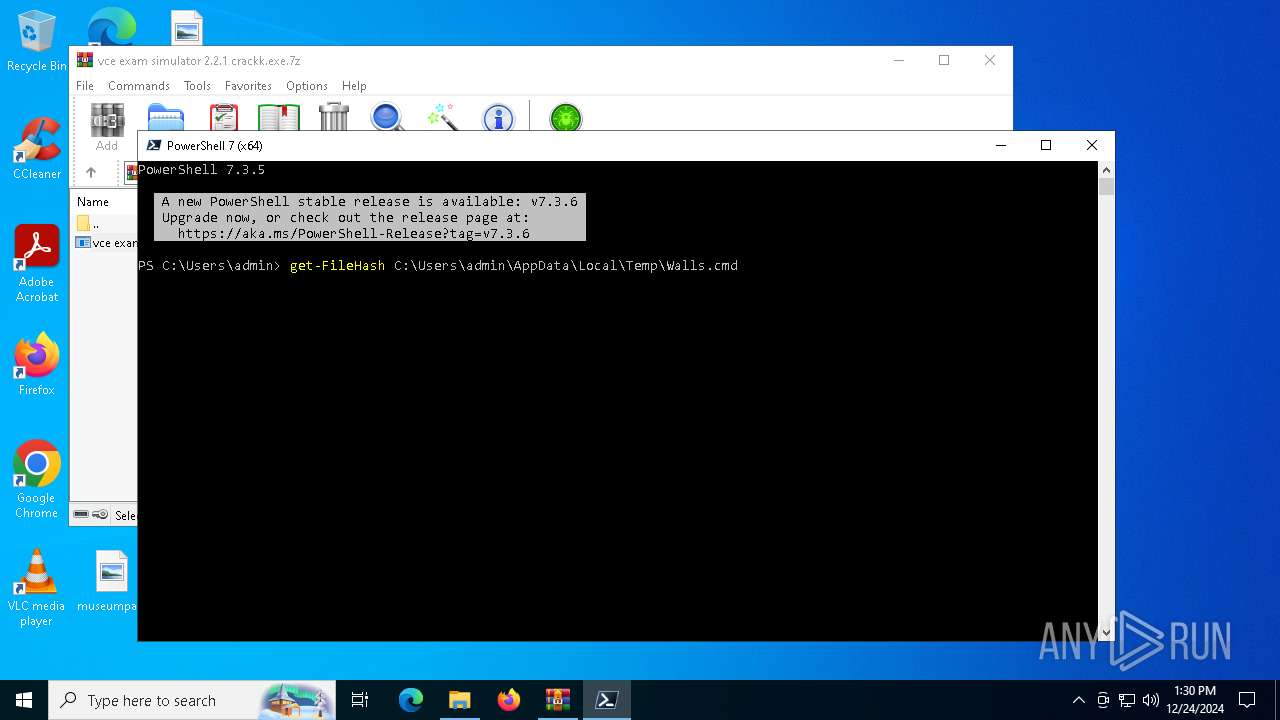Click the Name column header in WinRAR
Image resolution: width=1280 pixels, height=720 pixels.
93,201
